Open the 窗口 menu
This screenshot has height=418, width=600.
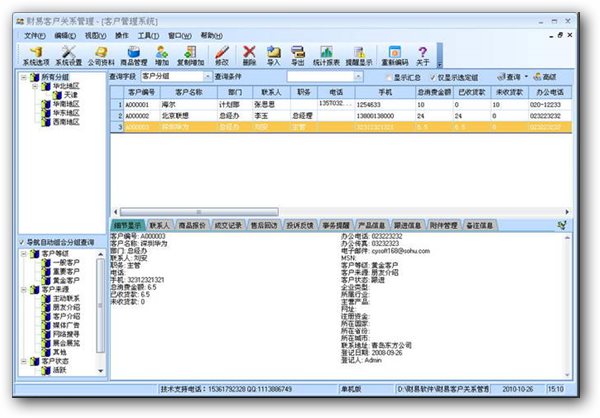180,36
